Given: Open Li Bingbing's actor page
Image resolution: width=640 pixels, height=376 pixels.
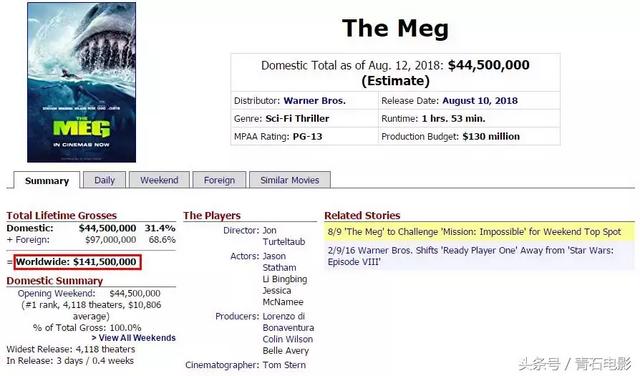Looking at the screenshot, I should click(284, 279).
